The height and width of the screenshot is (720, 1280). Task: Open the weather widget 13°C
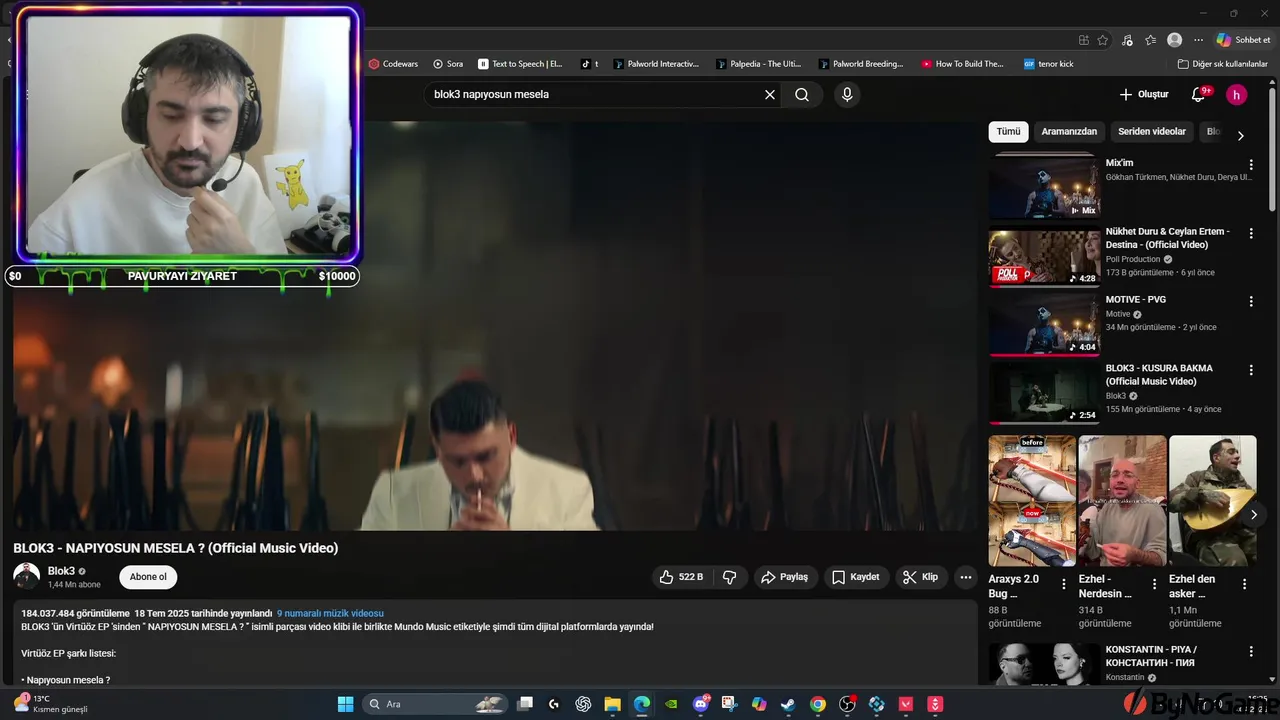tap(52, 704)
